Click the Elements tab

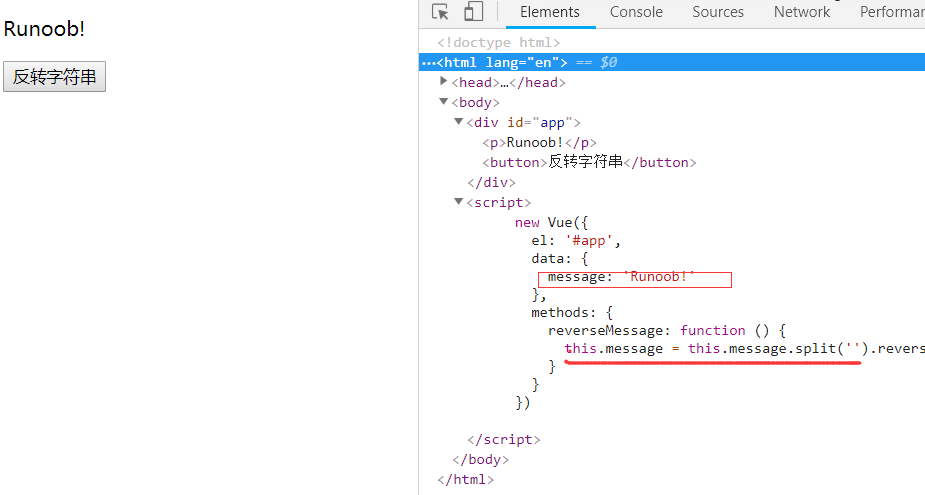coord(549,12)
